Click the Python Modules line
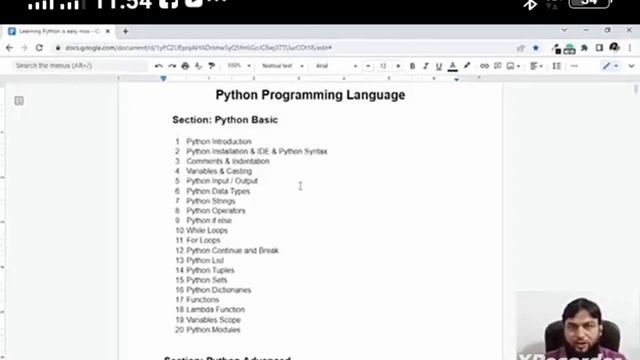Screen dimensions: 640x360 tap(213, 329)
